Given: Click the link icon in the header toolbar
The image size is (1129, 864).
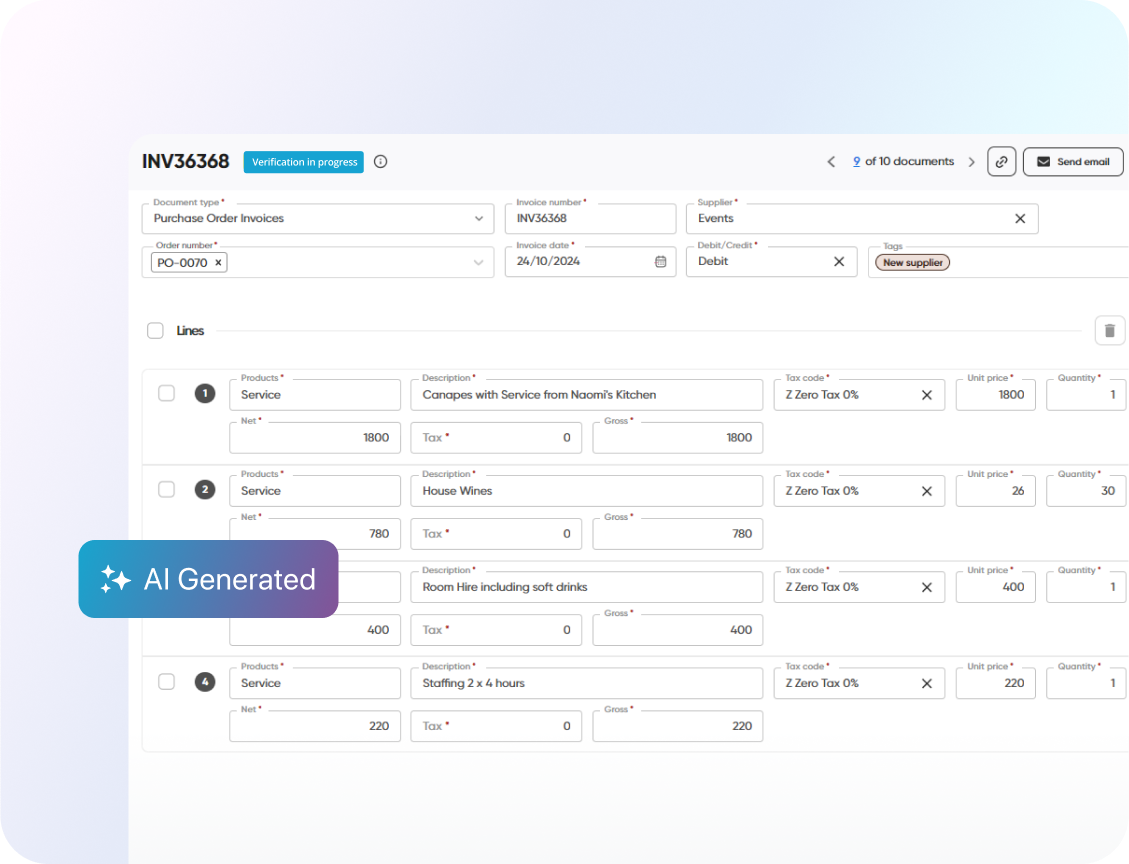Looking at the screenshot, I should [x=1002, y=161].
